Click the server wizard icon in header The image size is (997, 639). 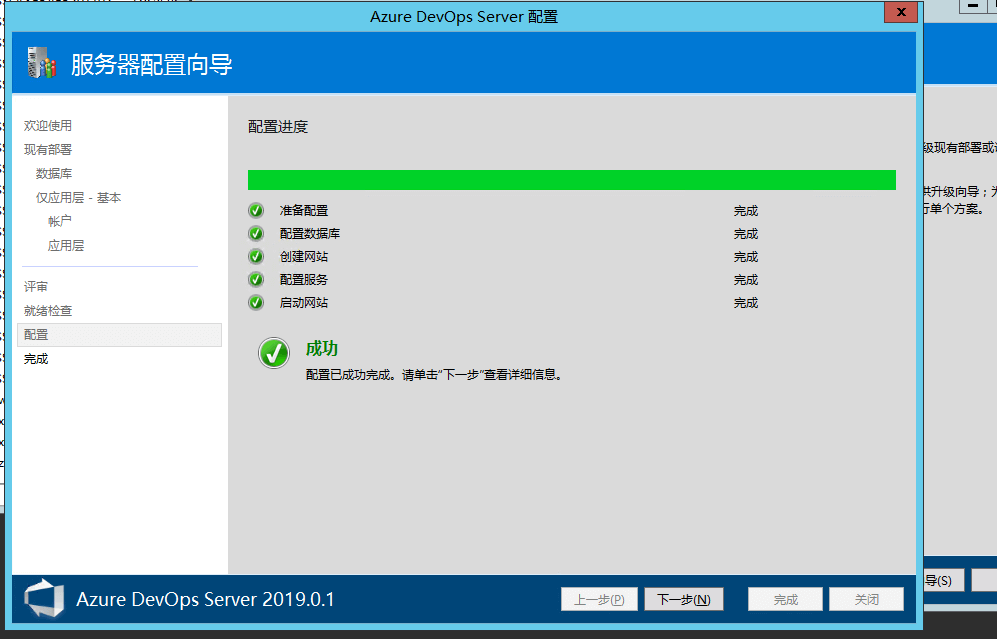click(x=41, y=64)
